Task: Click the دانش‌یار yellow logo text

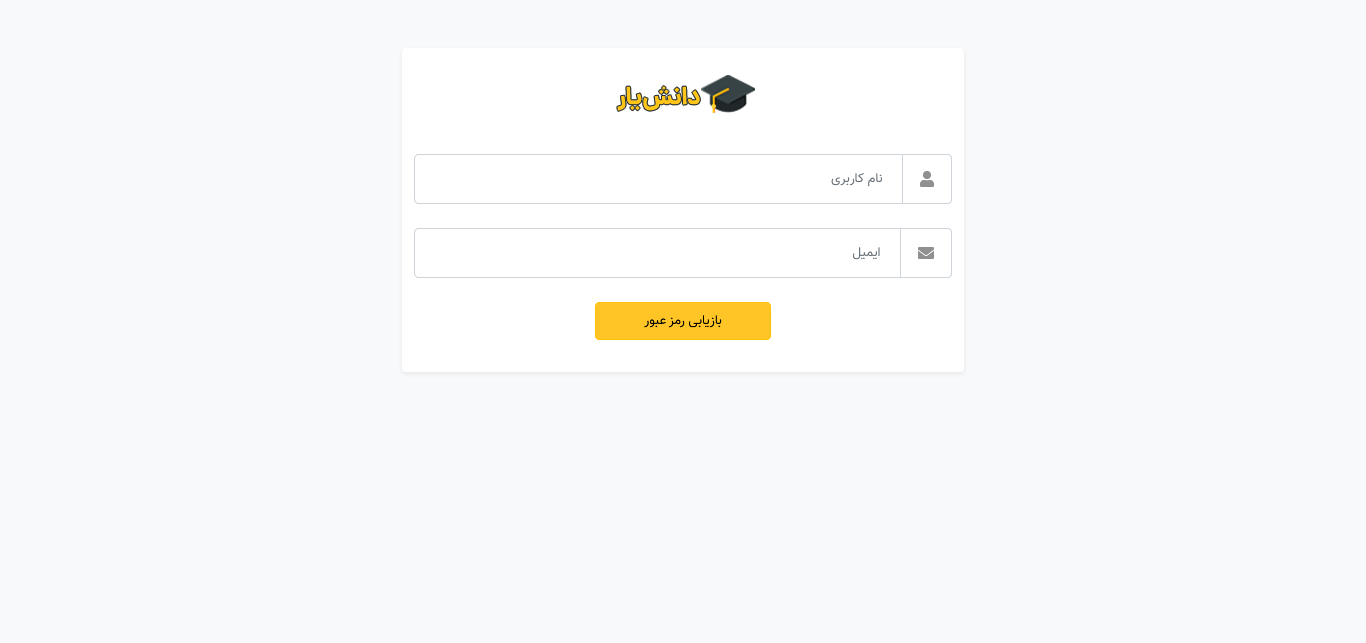Action: point(658,97)
